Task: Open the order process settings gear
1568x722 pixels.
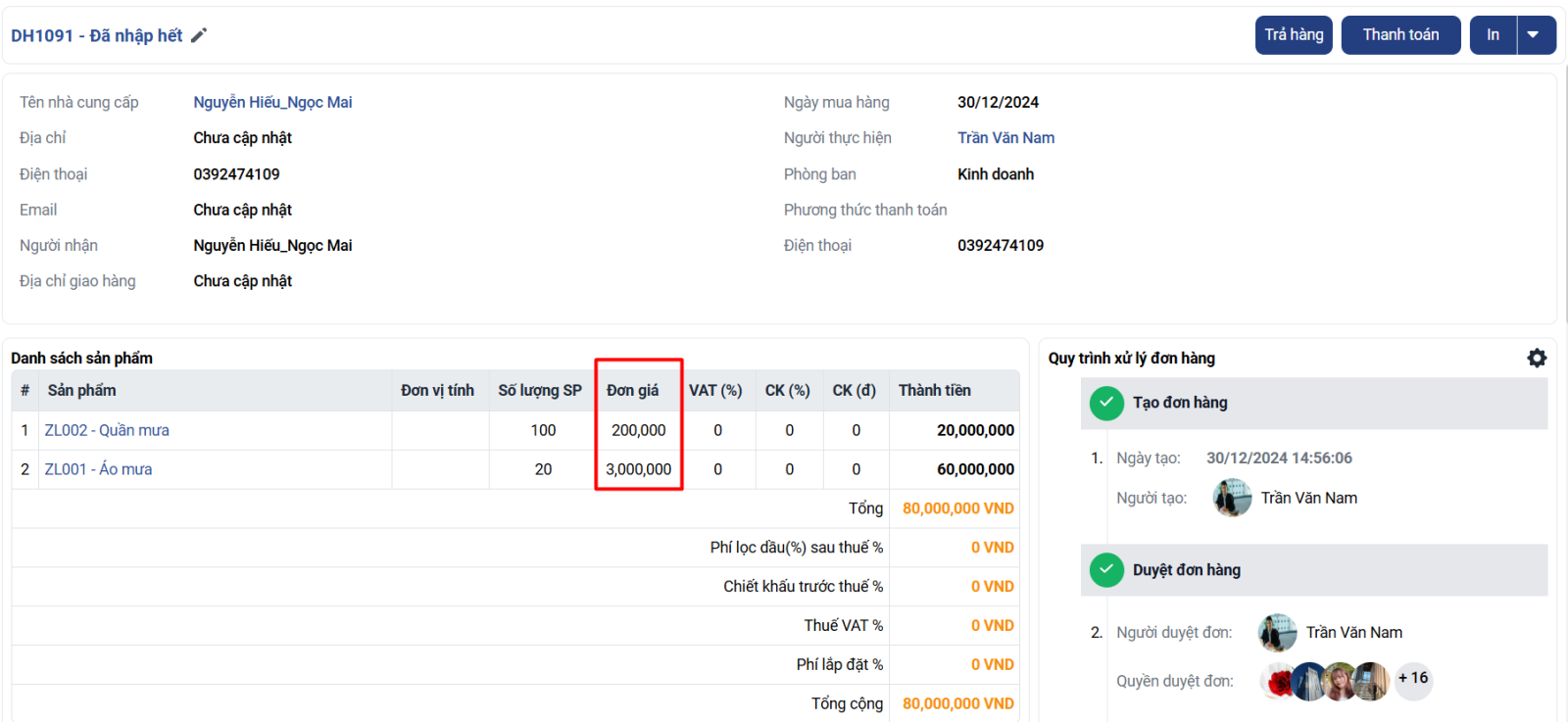Action: (x=1537, y=359)
